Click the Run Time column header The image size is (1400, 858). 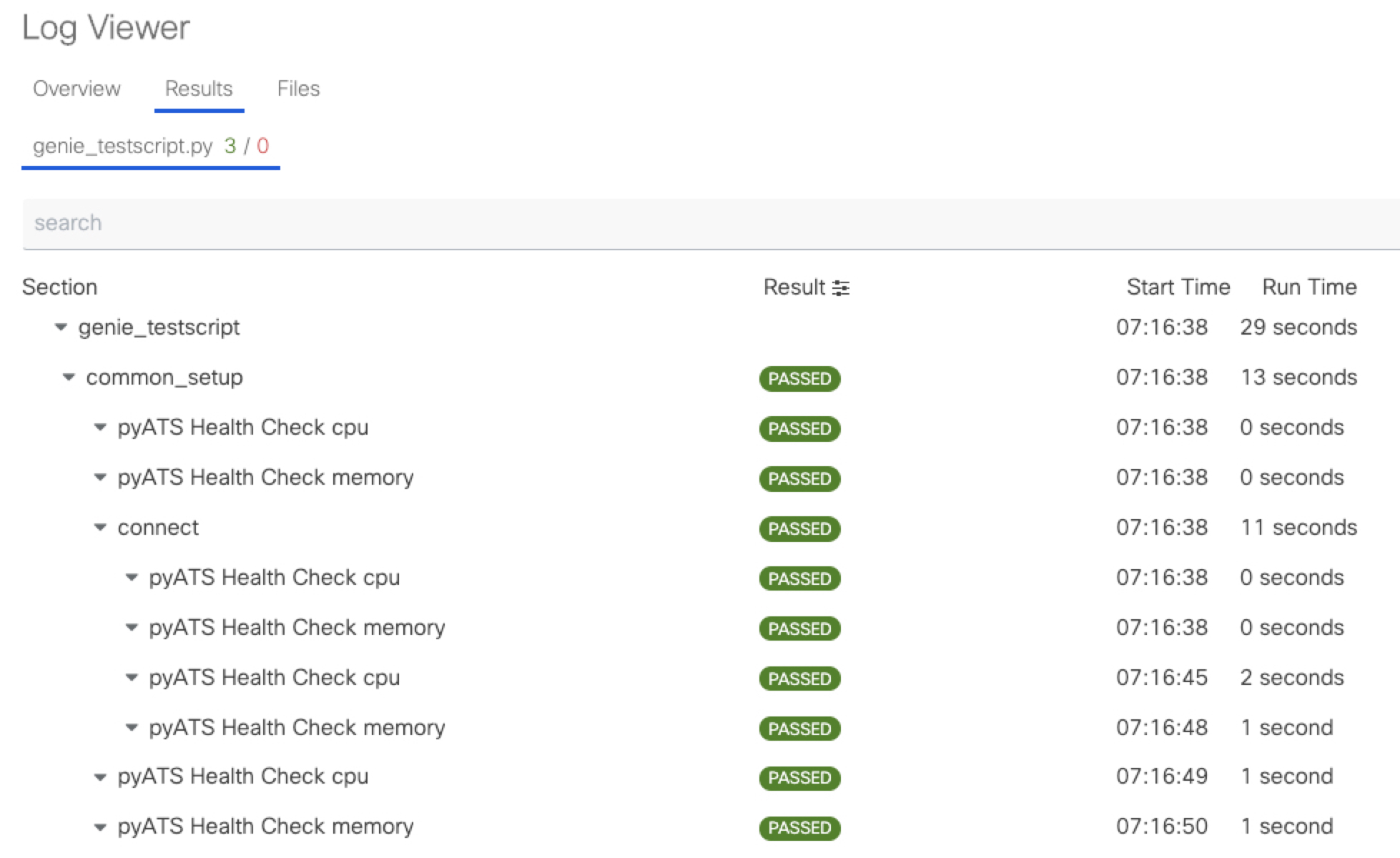coord(1309,287)
